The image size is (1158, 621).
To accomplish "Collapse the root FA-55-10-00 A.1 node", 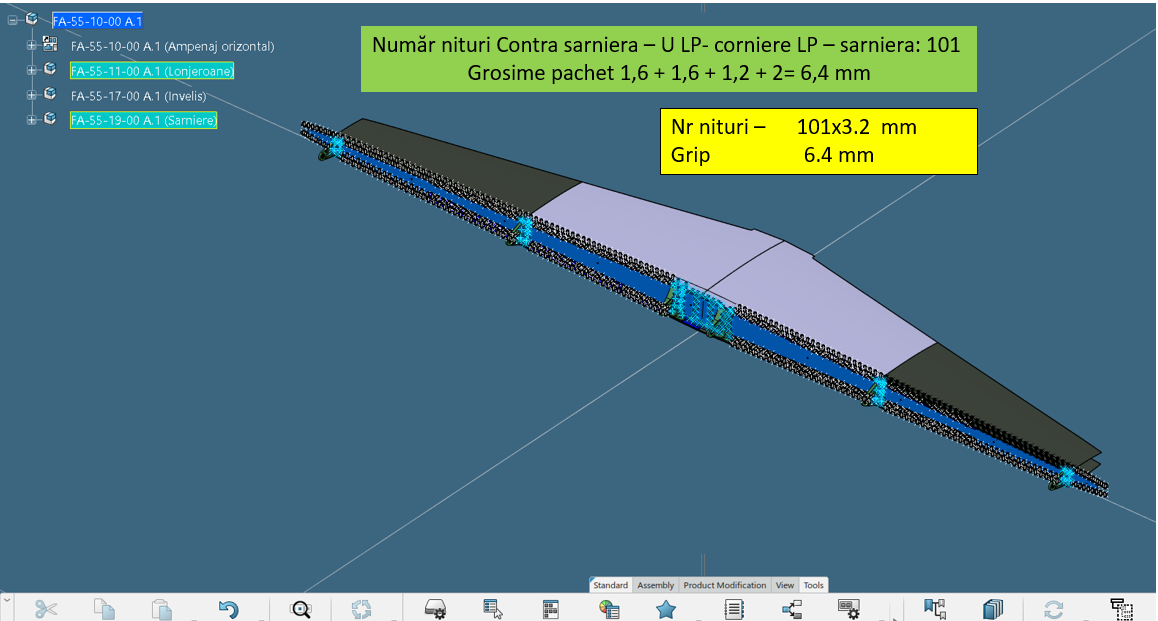I will [x=13, y=20].
